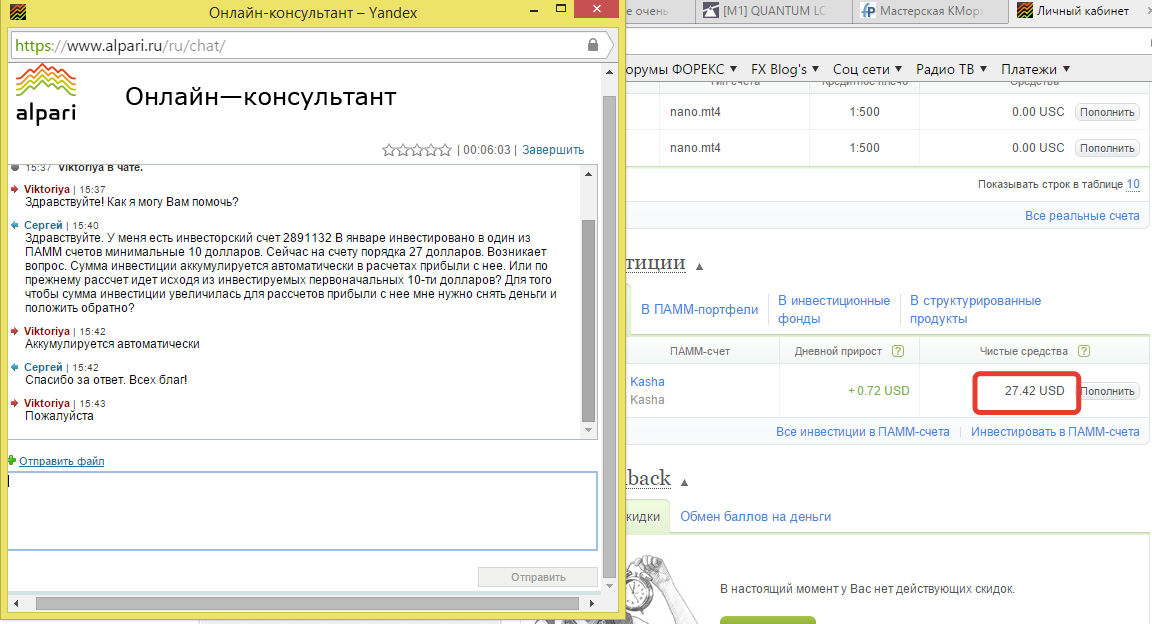This screenshot has width=1152, height=624.
Task: Click the Отправить файл link
Action: click(x=62, y=461)
